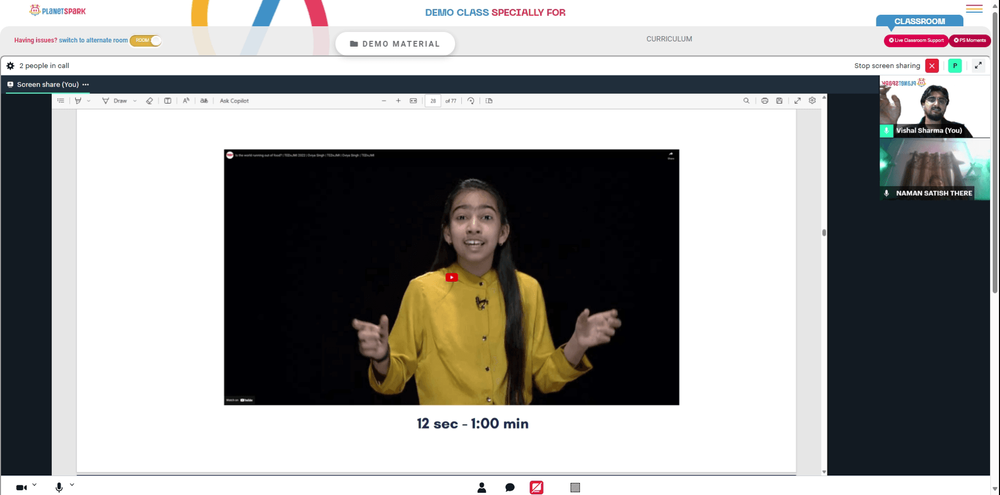Save the PDF document
The image size is (1000, 495).
coord(779,101)
